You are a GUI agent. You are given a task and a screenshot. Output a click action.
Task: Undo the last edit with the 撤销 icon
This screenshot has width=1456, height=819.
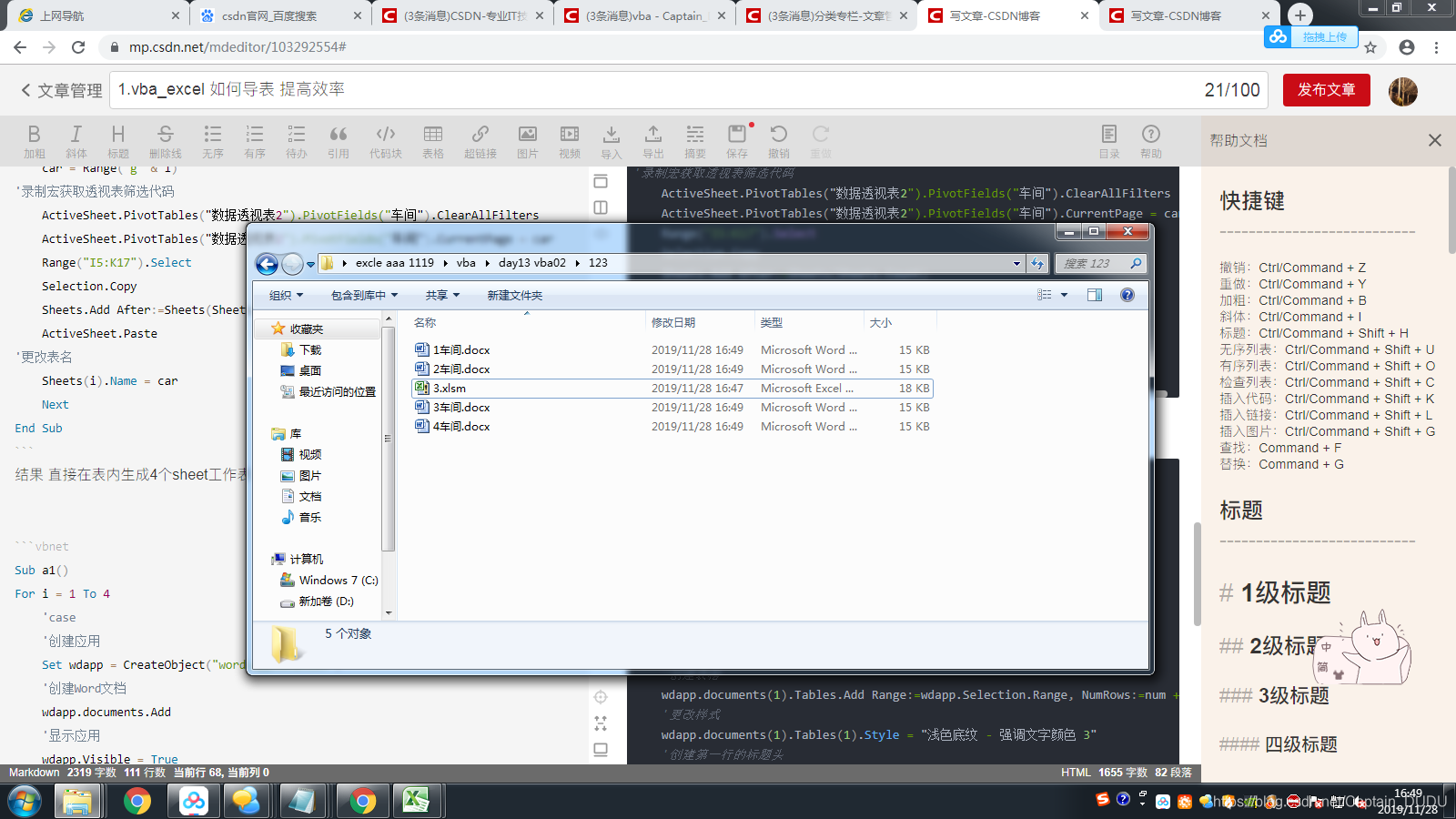click(x=779, y=141)
